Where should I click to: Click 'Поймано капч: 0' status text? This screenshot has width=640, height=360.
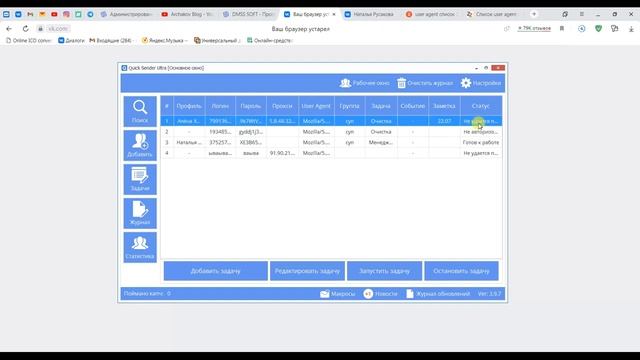[x=147, y=293]
